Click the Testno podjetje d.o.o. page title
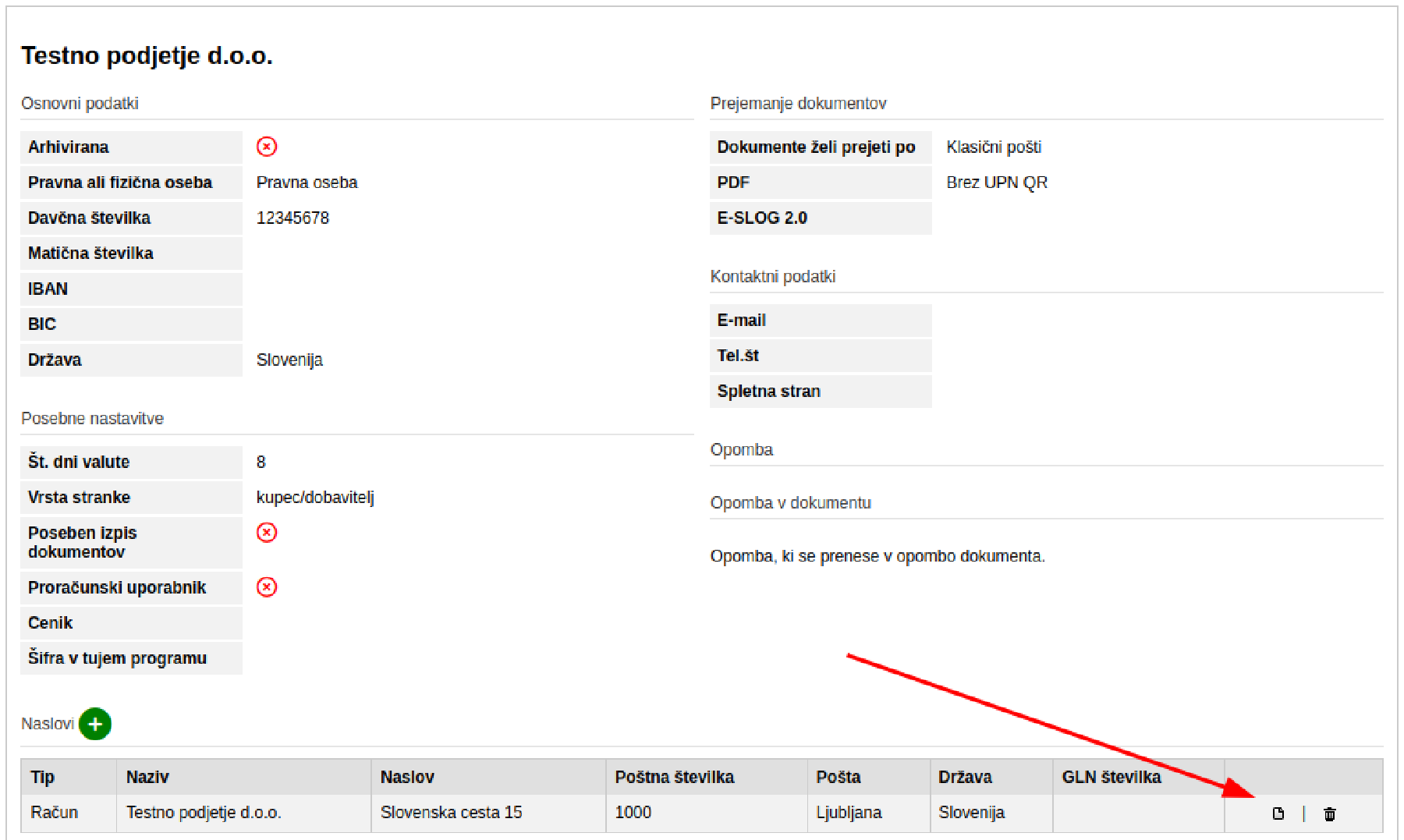The width and height of the screenshot is (1404, 840). [x=147, y=55]
